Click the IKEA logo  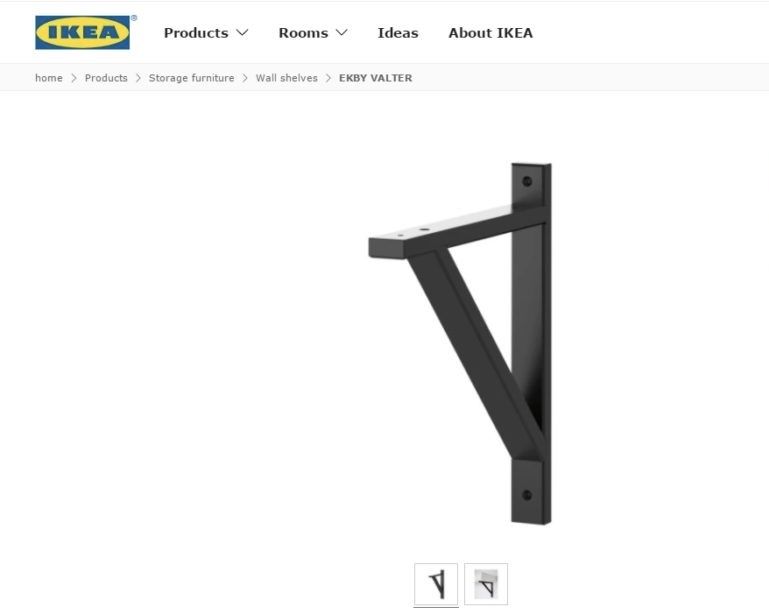click(82, 32)
